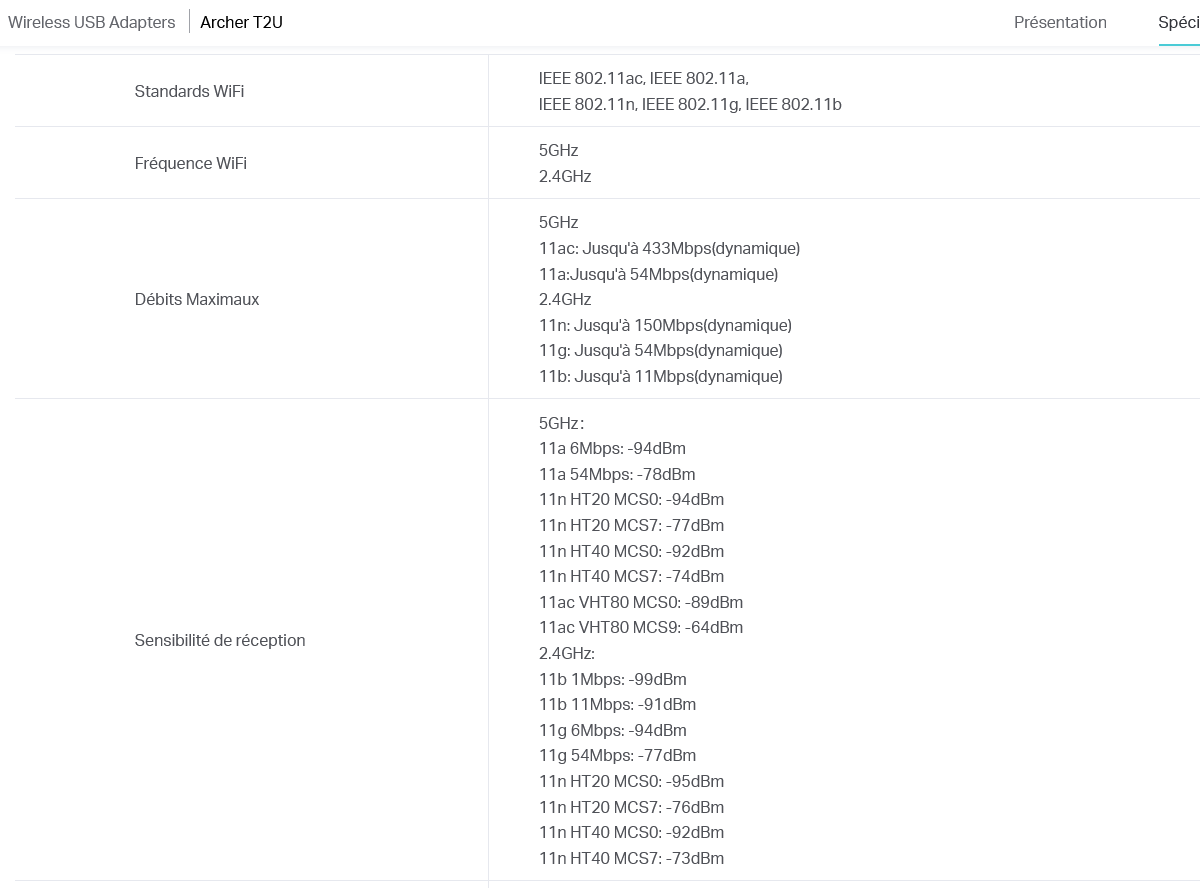
Task: Click '11n HT40 MCS7: -74dBm' line
Action: point(631,576)
